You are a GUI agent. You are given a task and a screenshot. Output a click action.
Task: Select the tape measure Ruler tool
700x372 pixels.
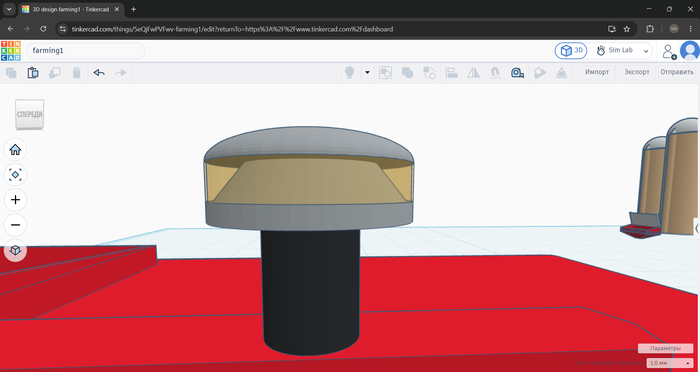[517, 73]
